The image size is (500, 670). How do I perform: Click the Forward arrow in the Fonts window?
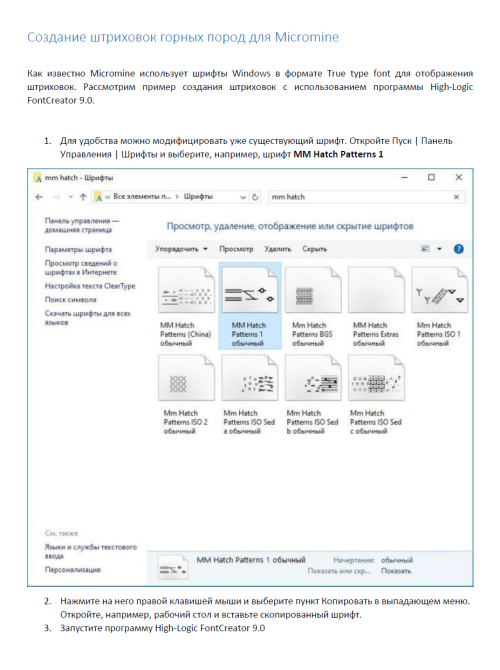click(56, 197)
